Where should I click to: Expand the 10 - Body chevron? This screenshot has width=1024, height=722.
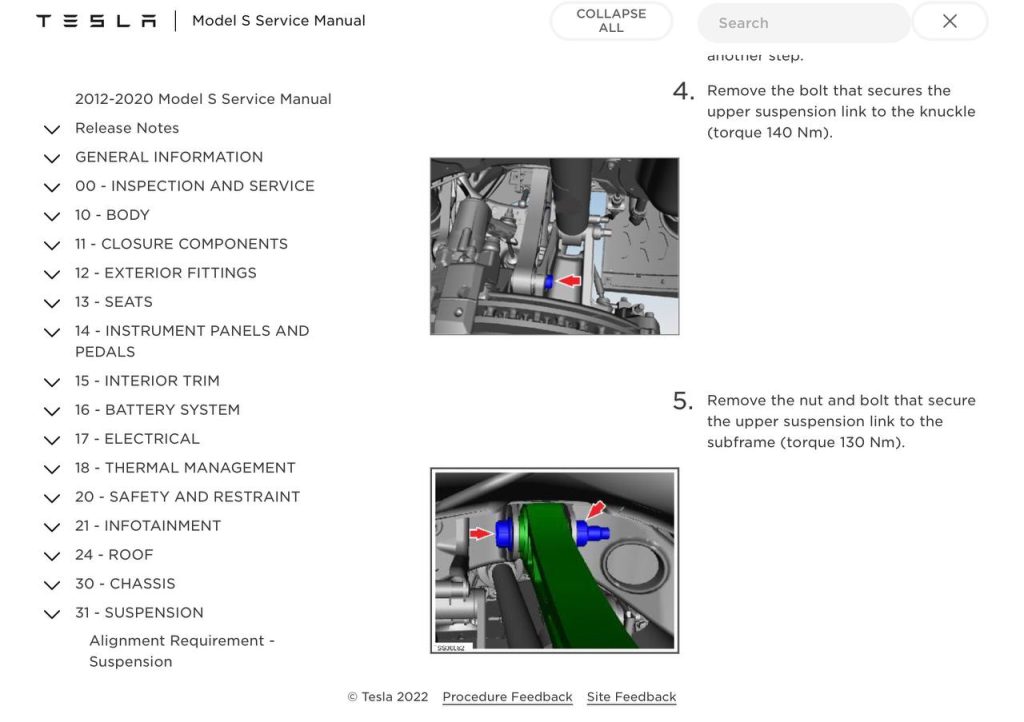pos(52,216)
